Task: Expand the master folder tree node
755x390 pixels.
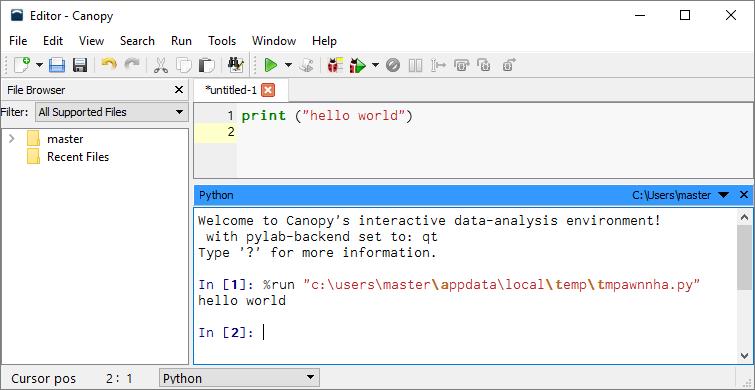Action: [12, 139]
